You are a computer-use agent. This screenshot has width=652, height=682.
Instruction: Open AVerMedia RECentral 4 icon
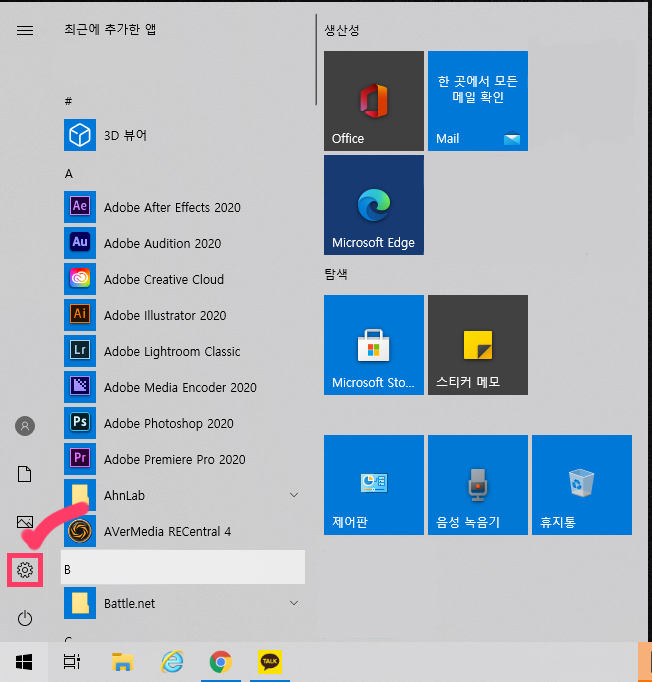tap(80, 531)
